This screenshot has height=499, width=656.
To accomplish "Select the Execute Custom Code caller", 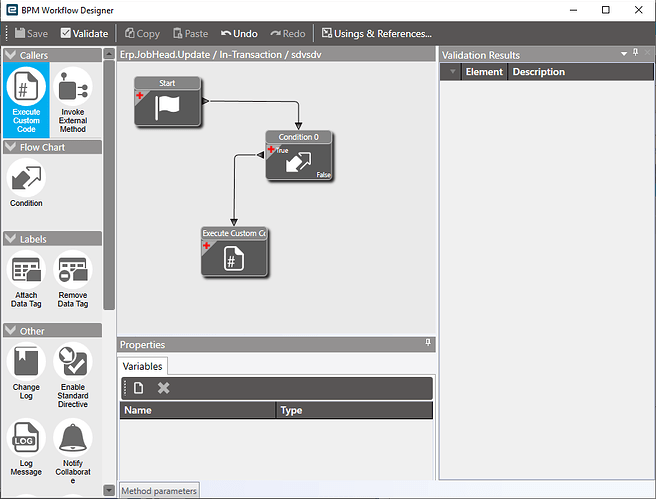I will click(26, 100).
